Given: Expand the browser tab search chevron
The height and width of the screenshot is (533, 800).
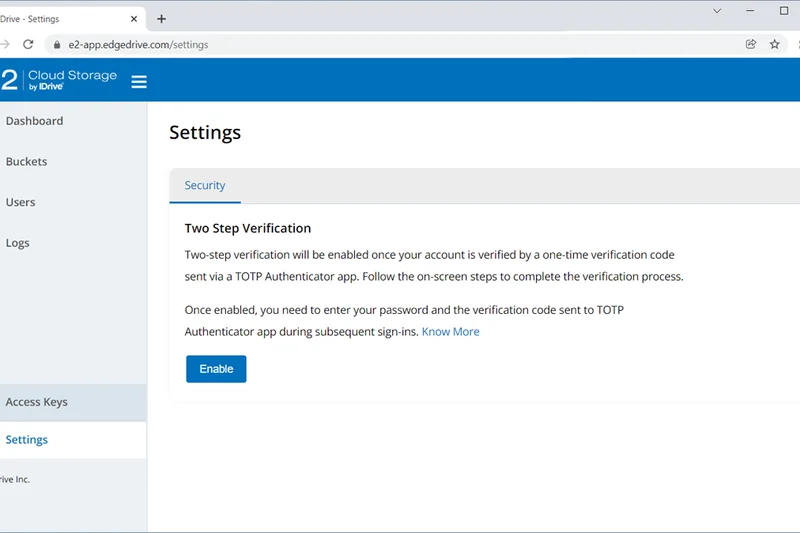Looking at the screenshot, I should coord(717,11).
